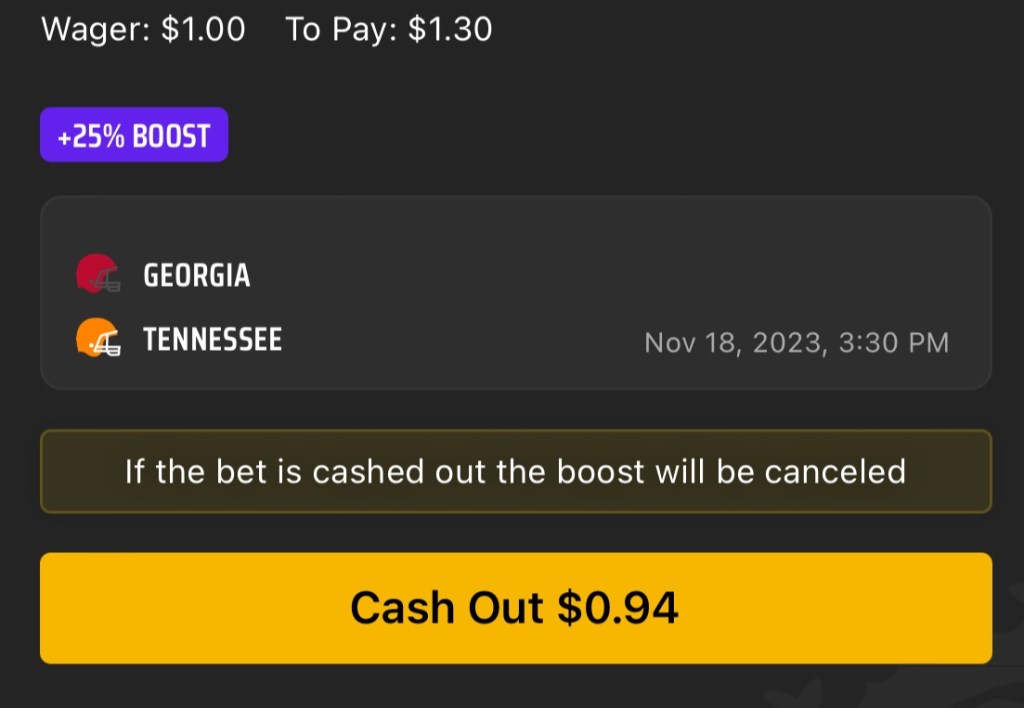
Task: Tap the Nov 18, 2023 game date
Action: [734, 343]
